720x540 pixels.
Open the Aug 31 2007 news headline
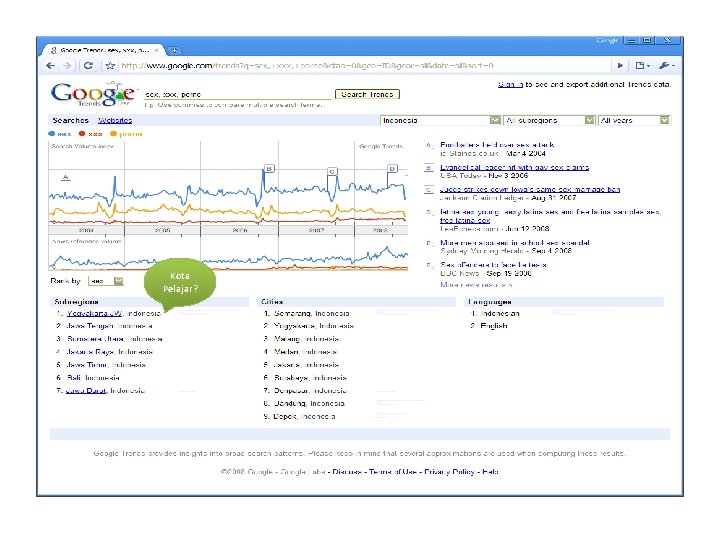(x=530, y=189)
